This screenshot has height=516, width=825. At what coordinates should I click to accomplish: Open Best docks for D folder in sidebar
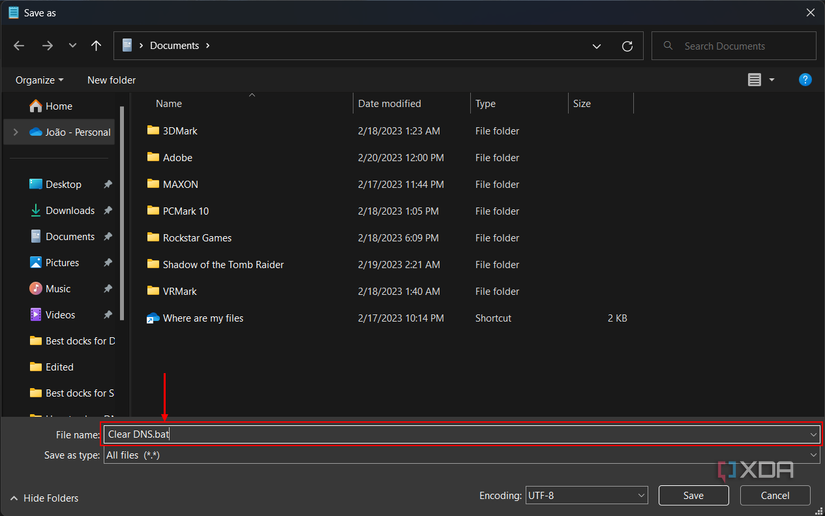[x=72, y=341]
